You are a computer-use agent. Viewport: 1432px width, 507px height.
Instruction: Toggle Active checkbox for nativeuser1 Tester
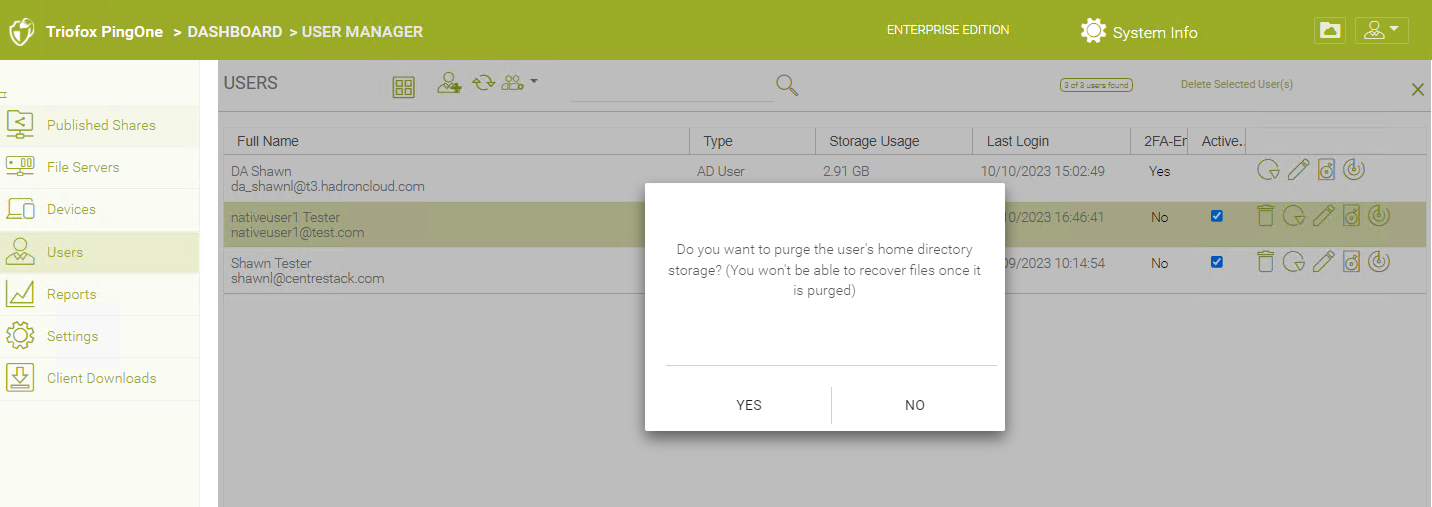pos(1217,216)
